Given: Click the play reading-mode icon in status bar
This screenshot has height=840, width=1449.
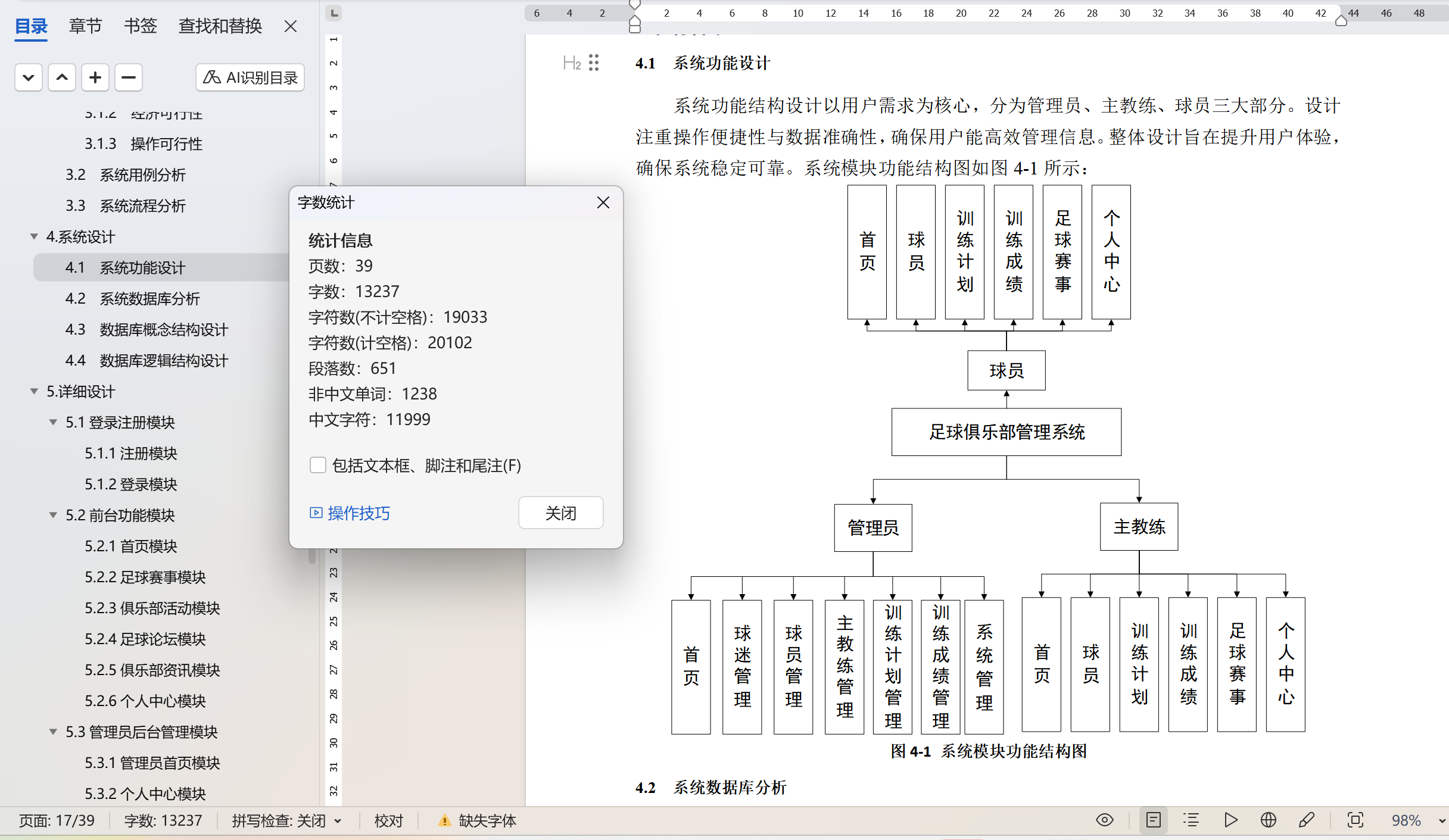Looking at the screenshot, I should (1230, 820).
